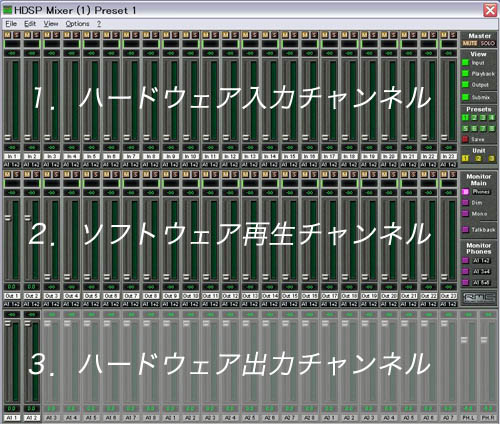Open routing dropdown below Out 23
This screenshot has width=500, height=424.
448,304
